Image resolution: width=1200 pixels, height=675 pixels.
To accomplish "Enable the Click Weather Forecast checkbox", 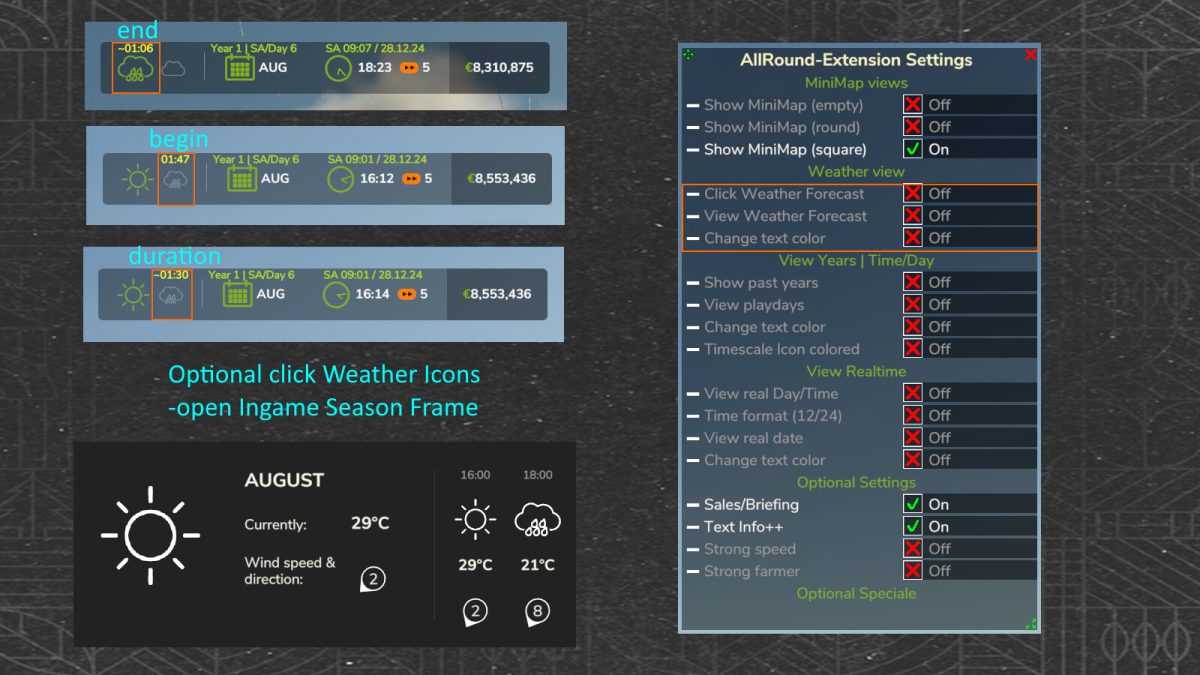I will point(912,193).
